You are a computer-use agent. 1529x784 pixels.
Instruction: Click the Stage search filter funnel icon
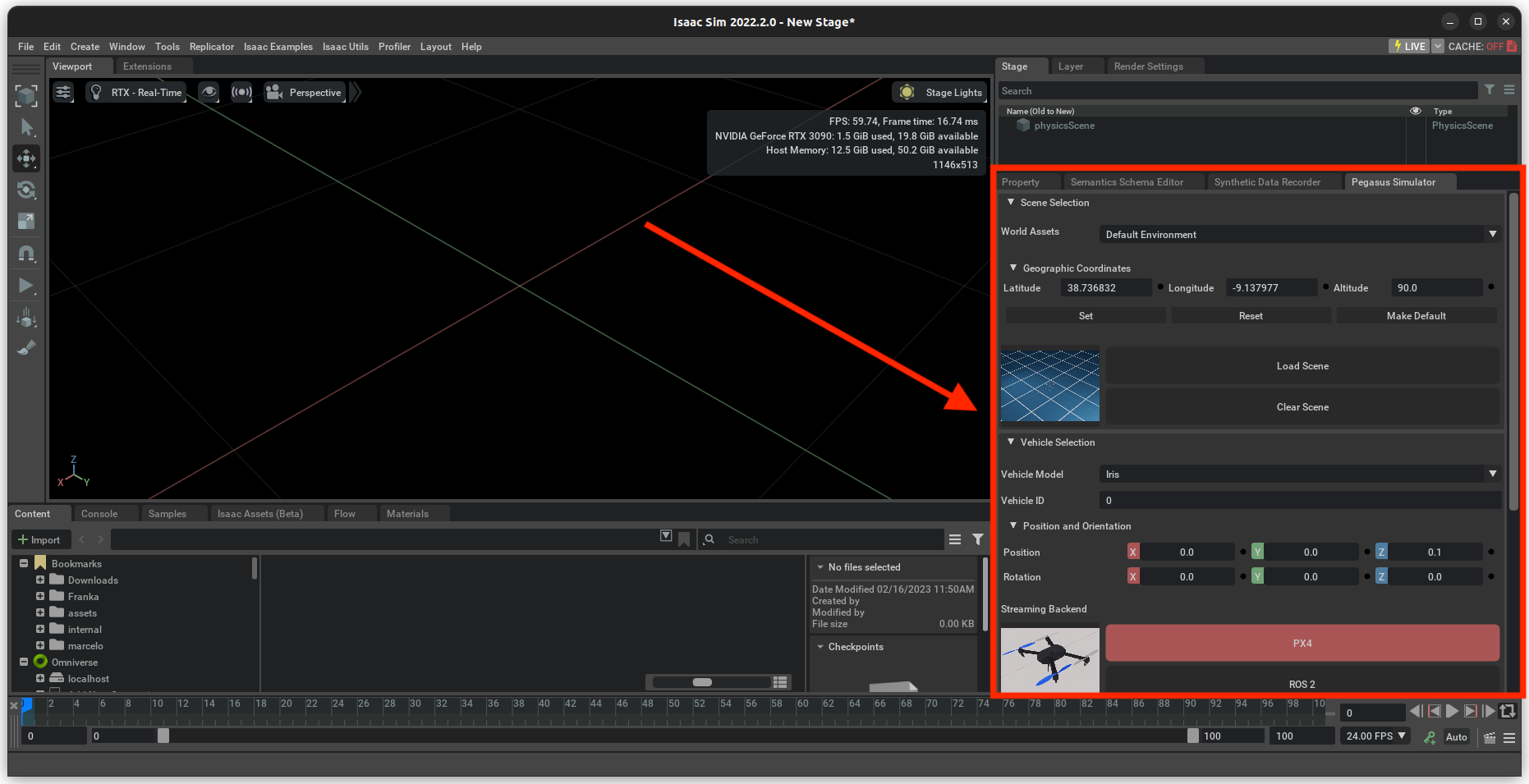point(1490,90)
